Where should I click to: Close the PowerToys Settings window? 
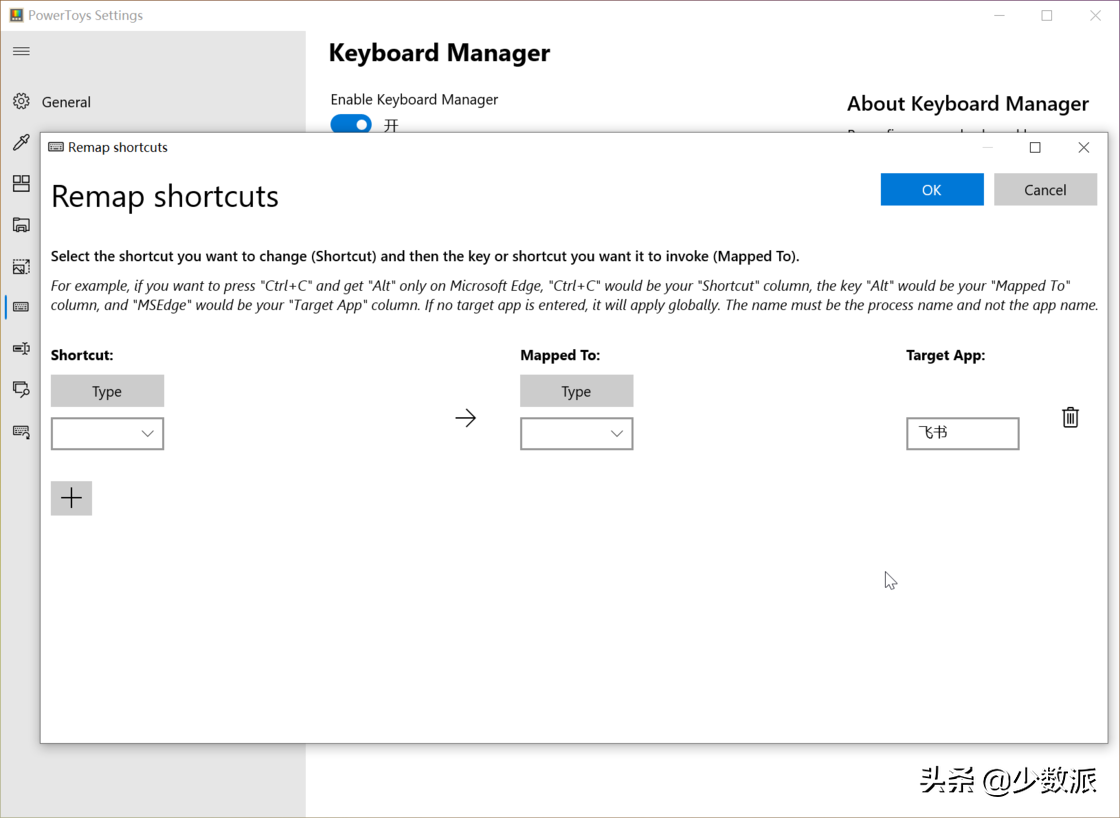[1095, 15]
